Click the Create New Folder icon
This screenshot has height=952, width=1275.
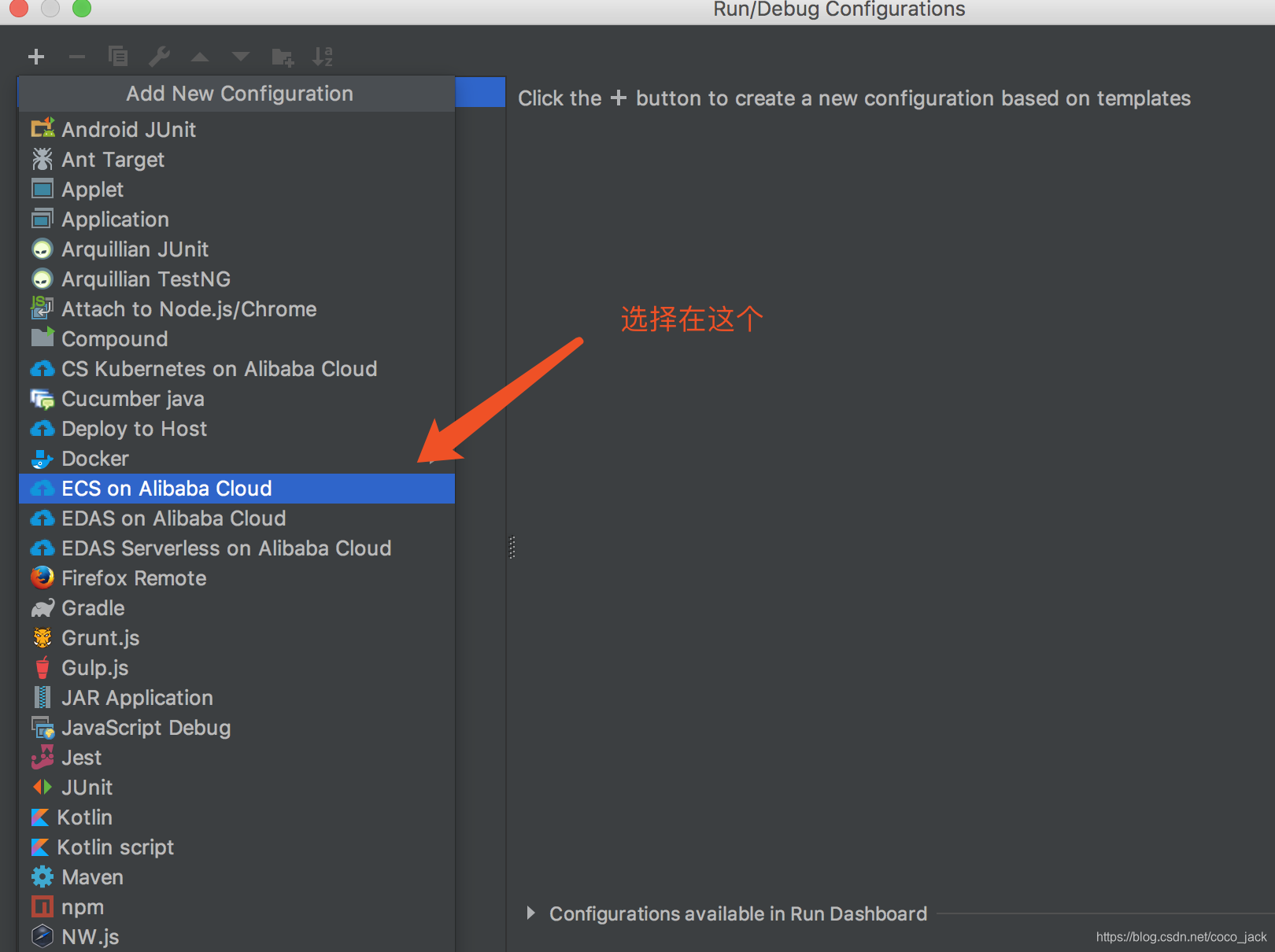point(283,57)
